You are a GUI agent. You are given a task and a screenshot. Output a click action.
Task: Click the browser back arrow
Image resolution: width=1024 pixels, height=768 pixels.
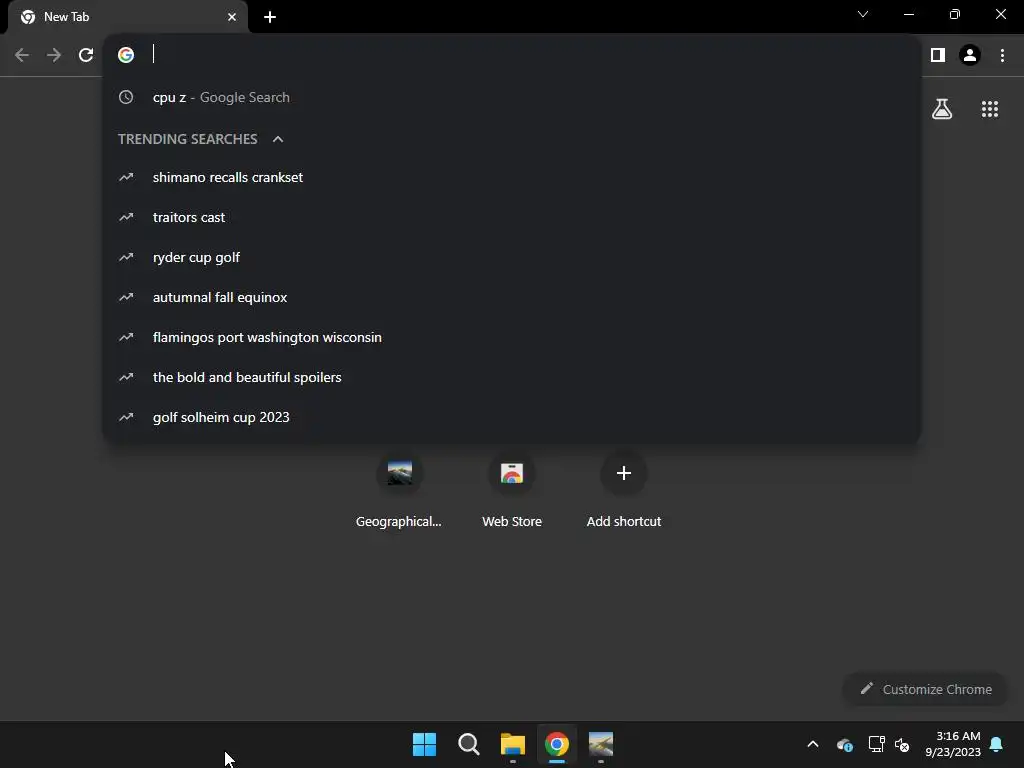tap(22, 55)
